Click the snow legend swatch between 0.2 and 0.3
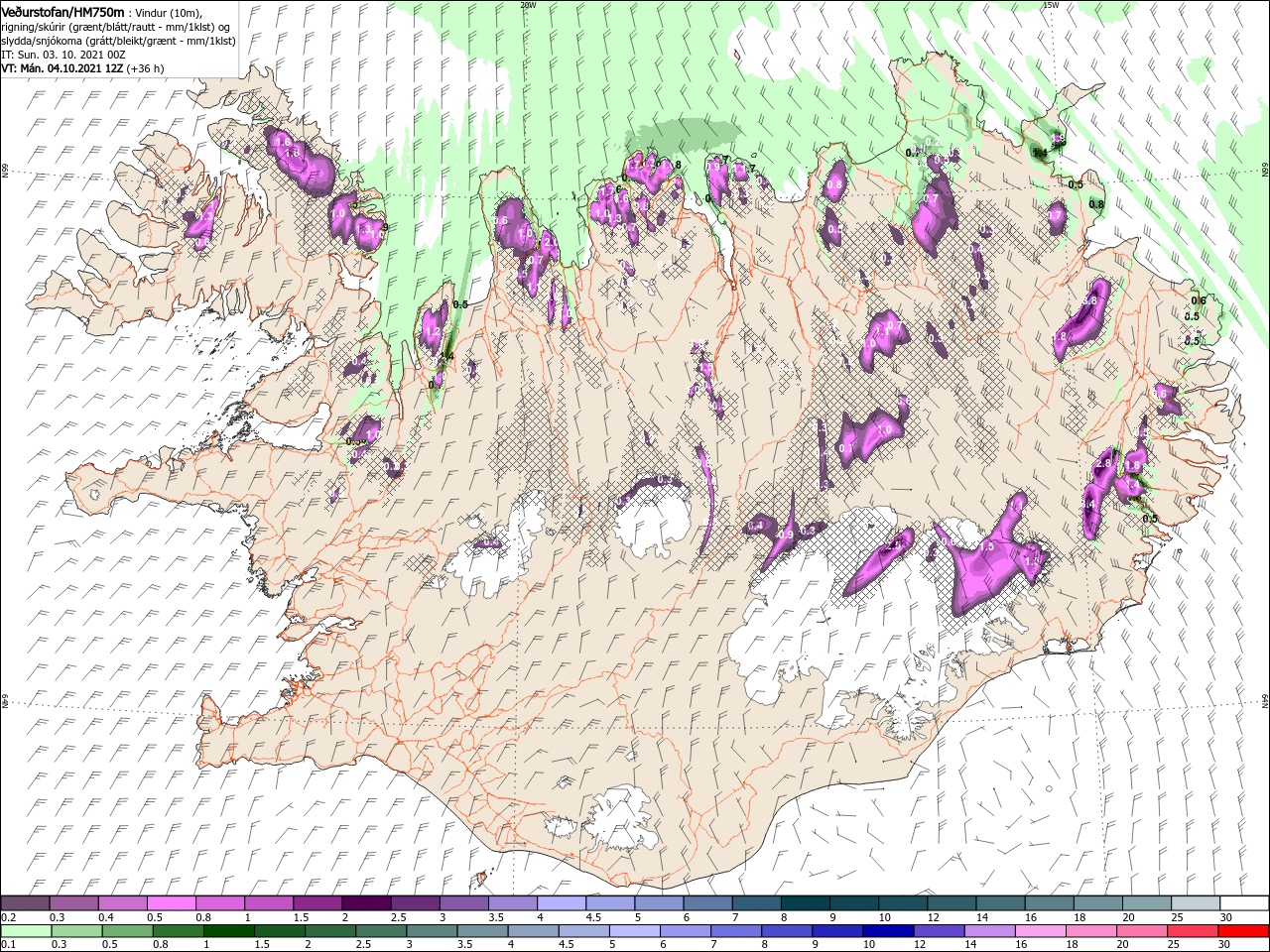 click(x=25, y=903)
